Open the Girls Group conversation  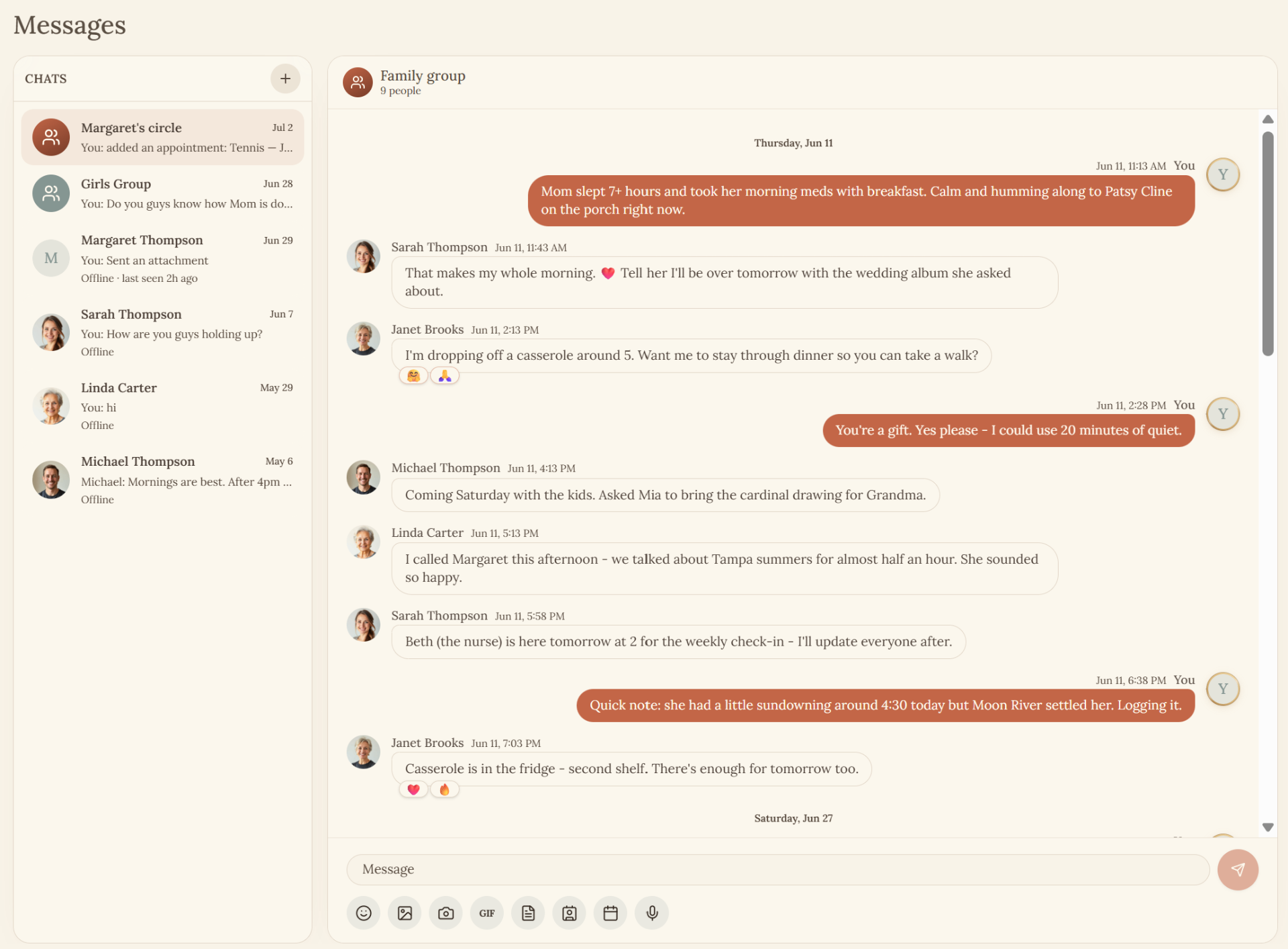[x=162, y=193]
